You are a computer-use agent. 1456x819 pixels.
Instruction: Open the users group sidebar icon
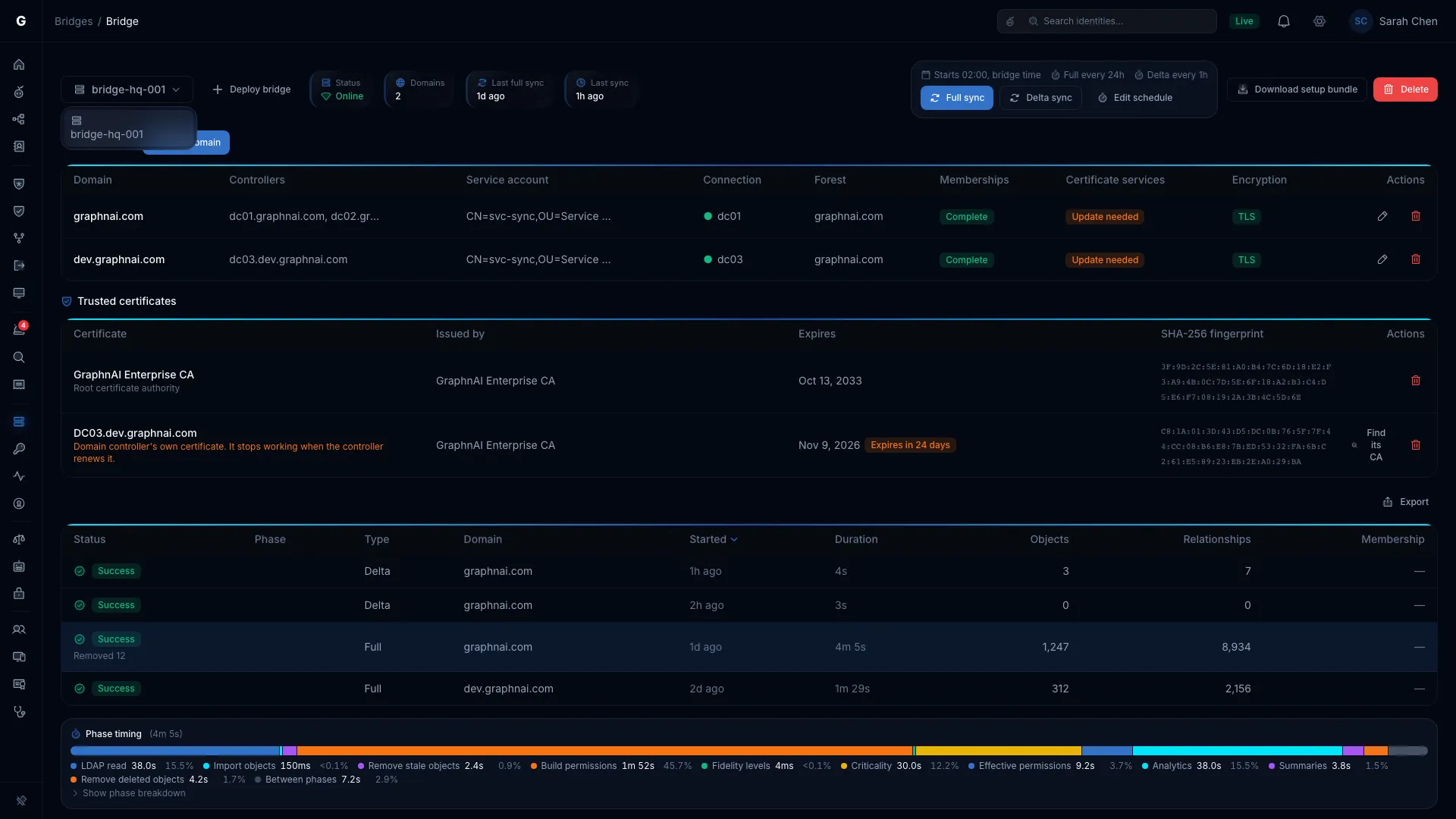(20, 629)
